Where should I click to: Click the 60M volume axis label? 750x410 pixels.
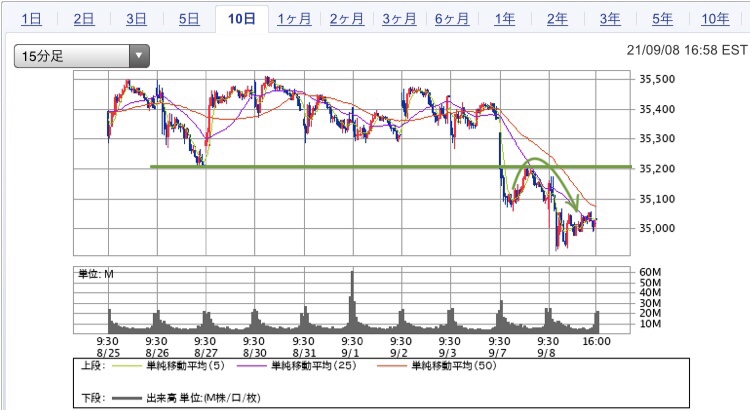650,272
